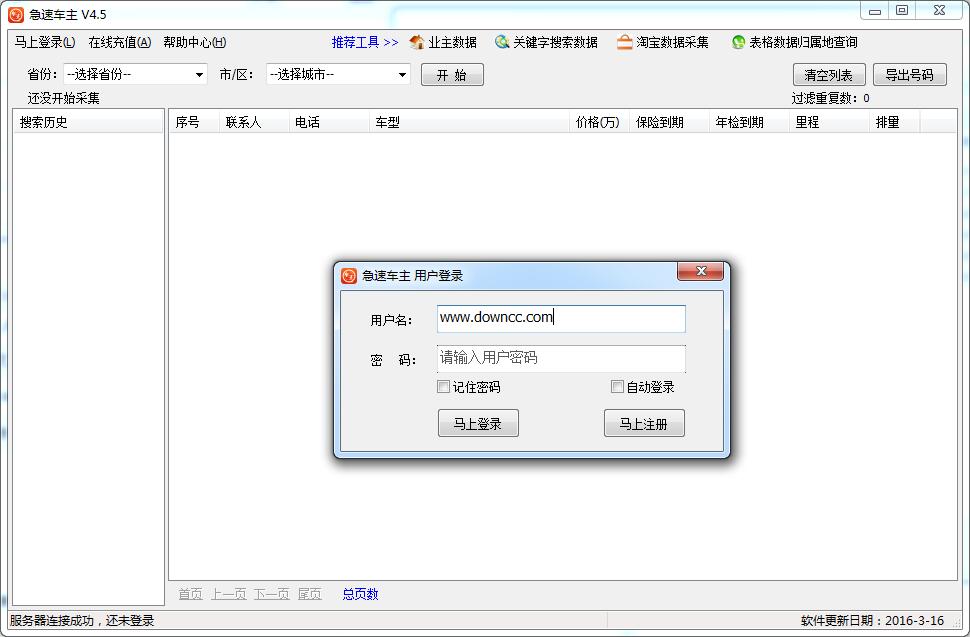This screenshot has height=637, width=970.
Task: Sort by the 里程 column header
Action: point(830,122)
